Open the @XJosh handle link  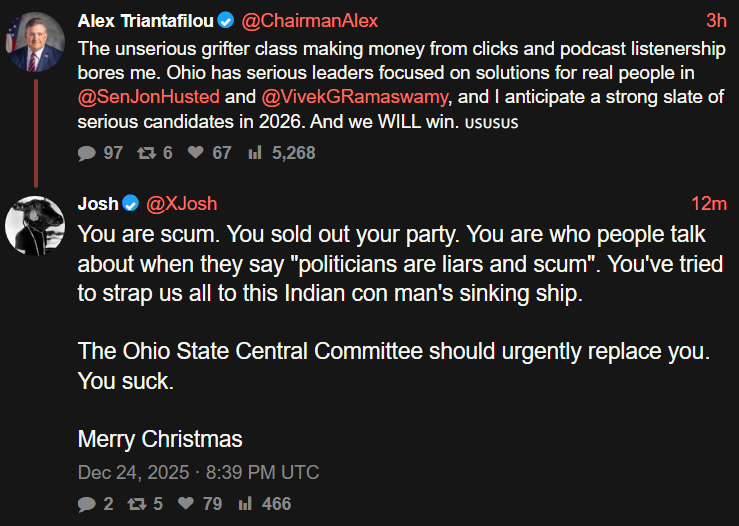(182, 204)
